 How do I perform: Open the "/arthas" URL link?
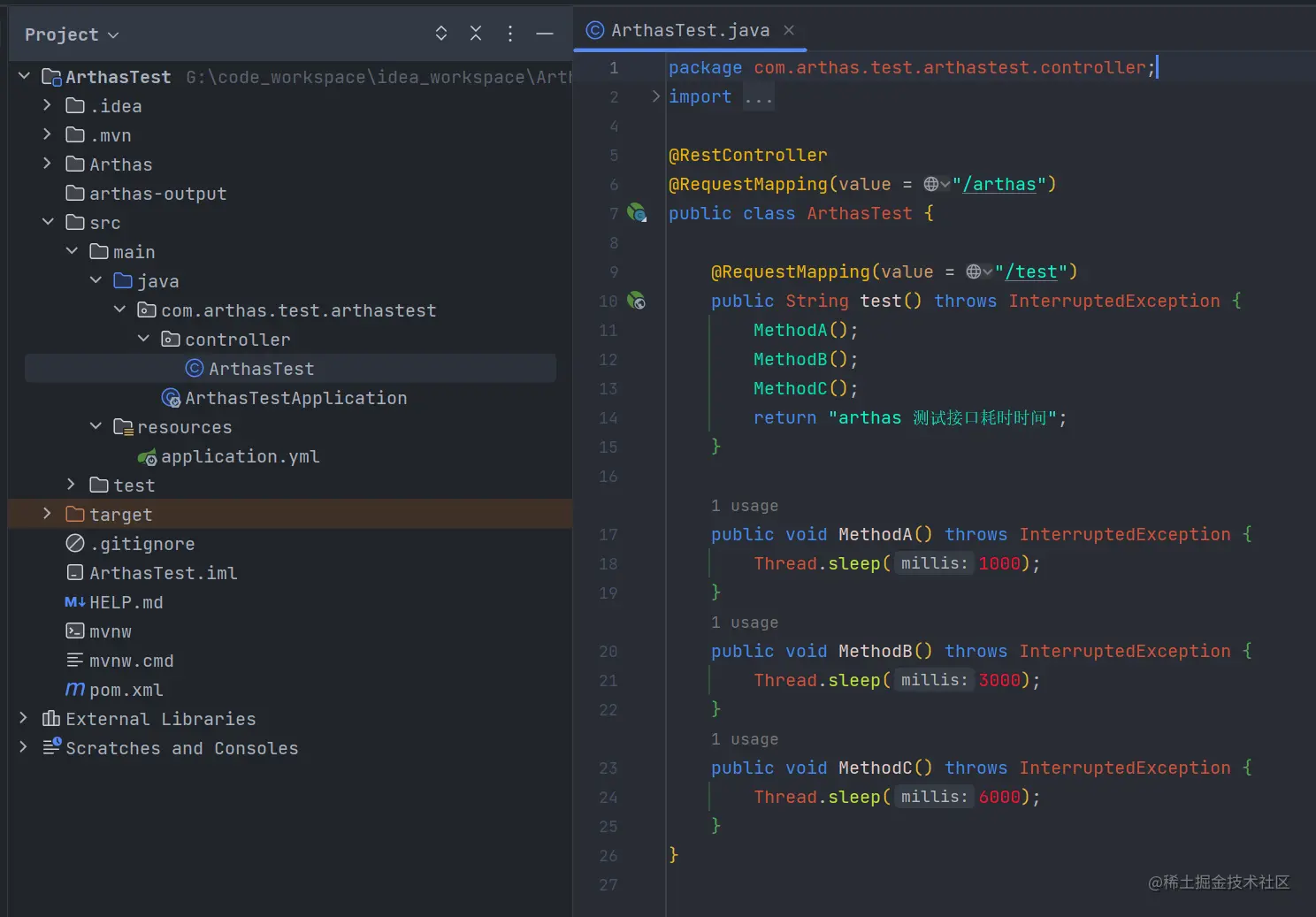[x=999, y=184]
